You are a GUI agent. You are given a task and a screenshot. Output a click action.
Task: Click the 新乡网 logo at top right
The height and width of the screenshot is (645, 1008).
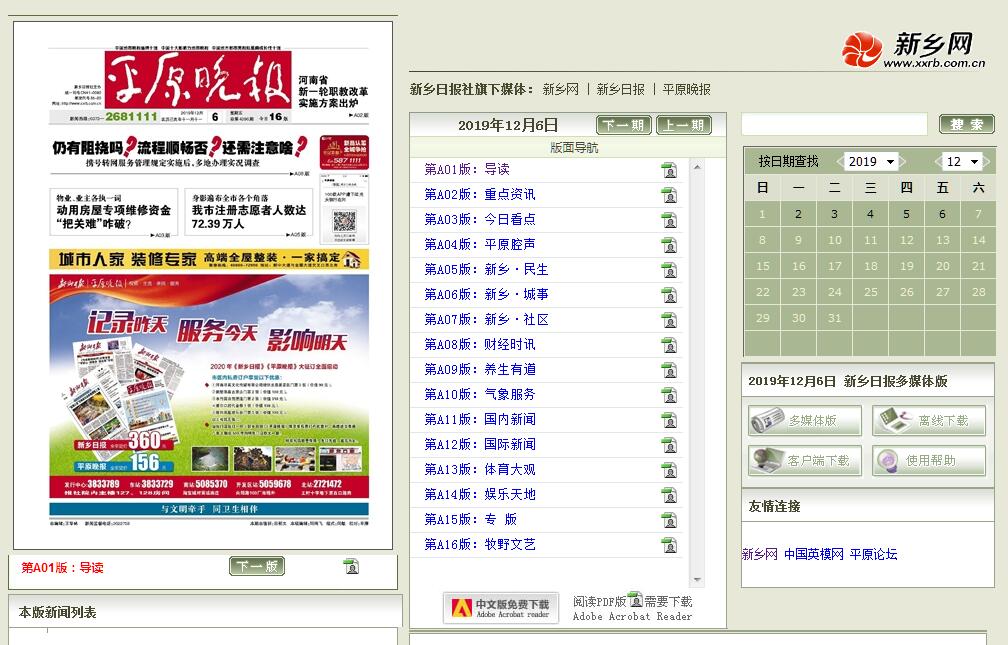tap(913, 50)
